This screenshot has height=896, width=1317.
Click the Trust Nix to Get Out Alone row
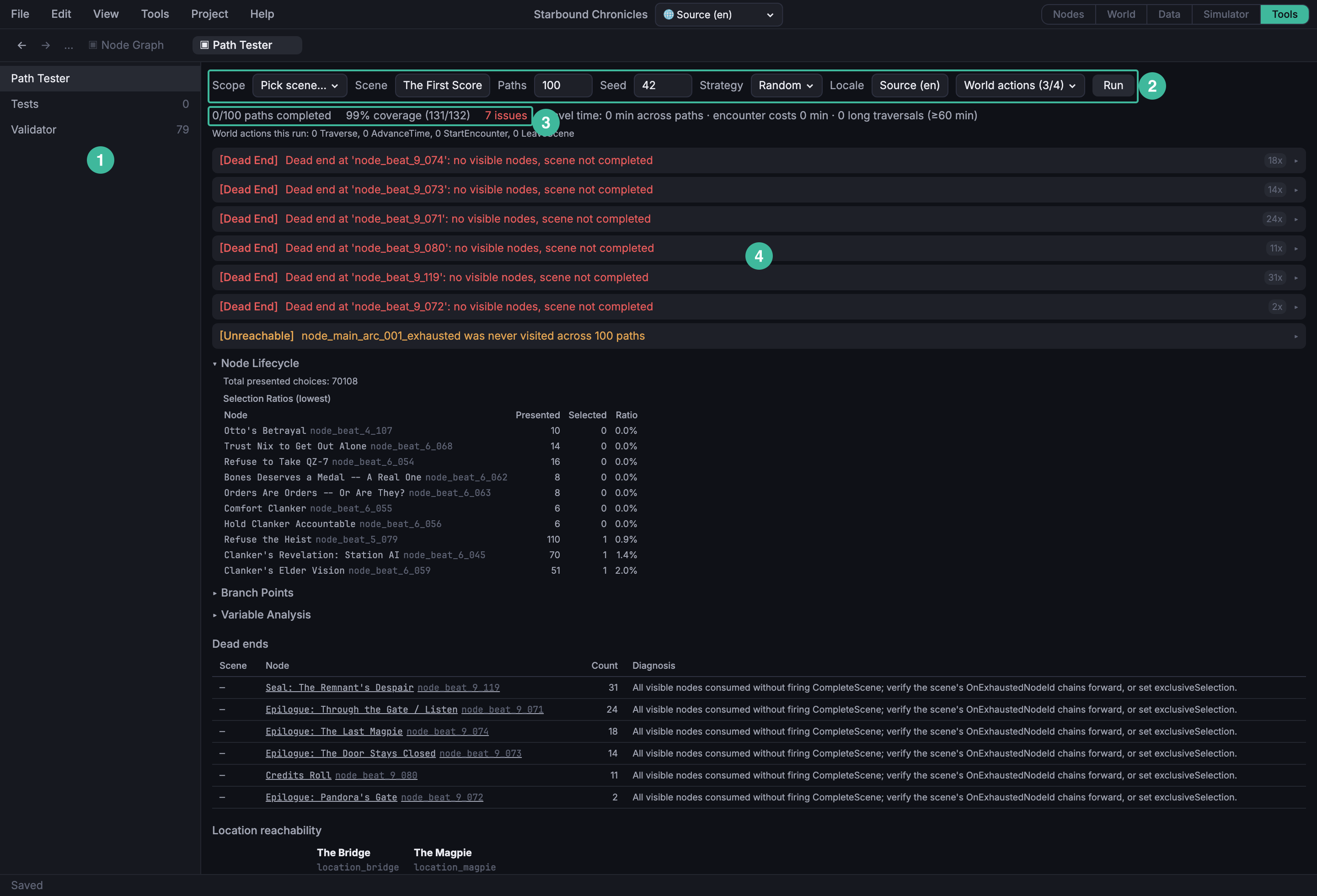pyautogui.click(x=431, y=446)
